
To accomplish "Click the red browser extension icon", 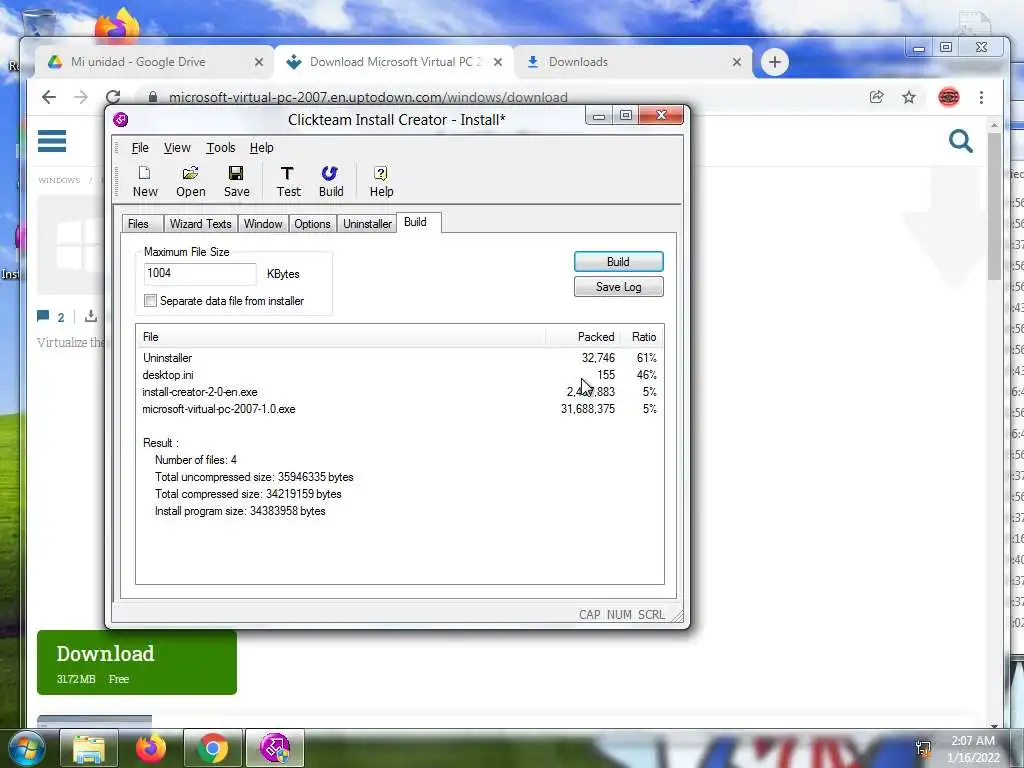I will click(x=948, y=97).
